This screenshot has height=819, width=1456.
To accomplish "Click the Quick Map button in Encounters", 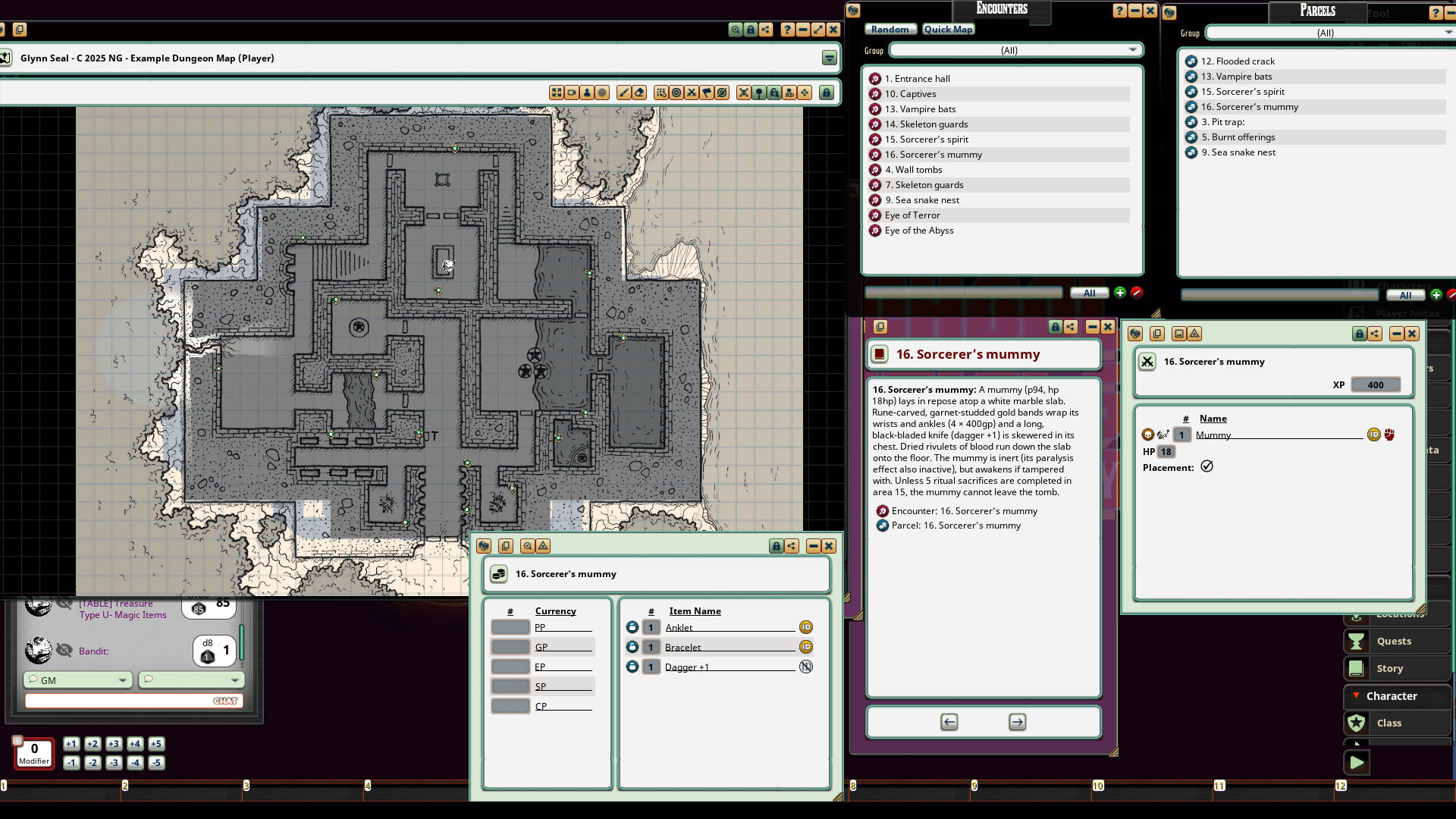I will pyautogui.click(x=948, y=29).
